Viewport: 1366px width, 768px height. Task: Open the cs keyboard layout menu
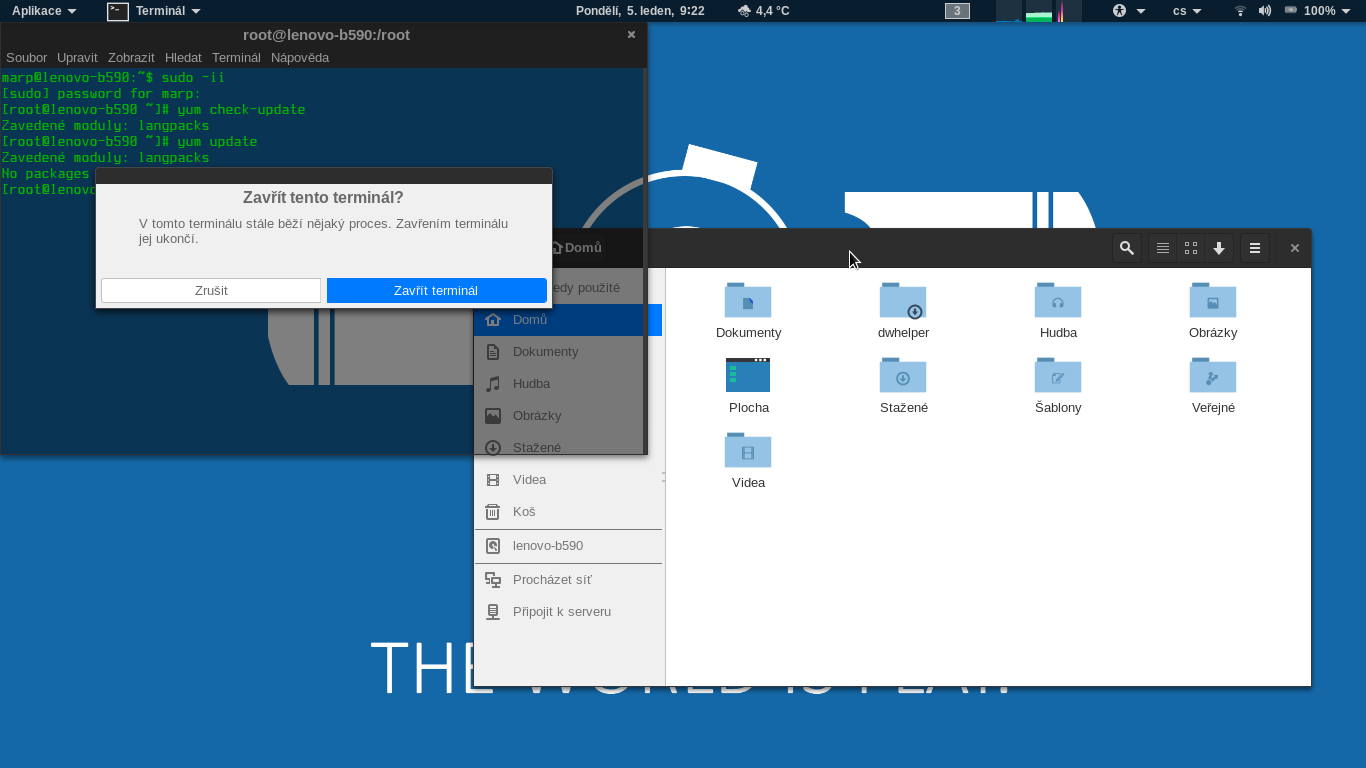[x=1187, y=11]
